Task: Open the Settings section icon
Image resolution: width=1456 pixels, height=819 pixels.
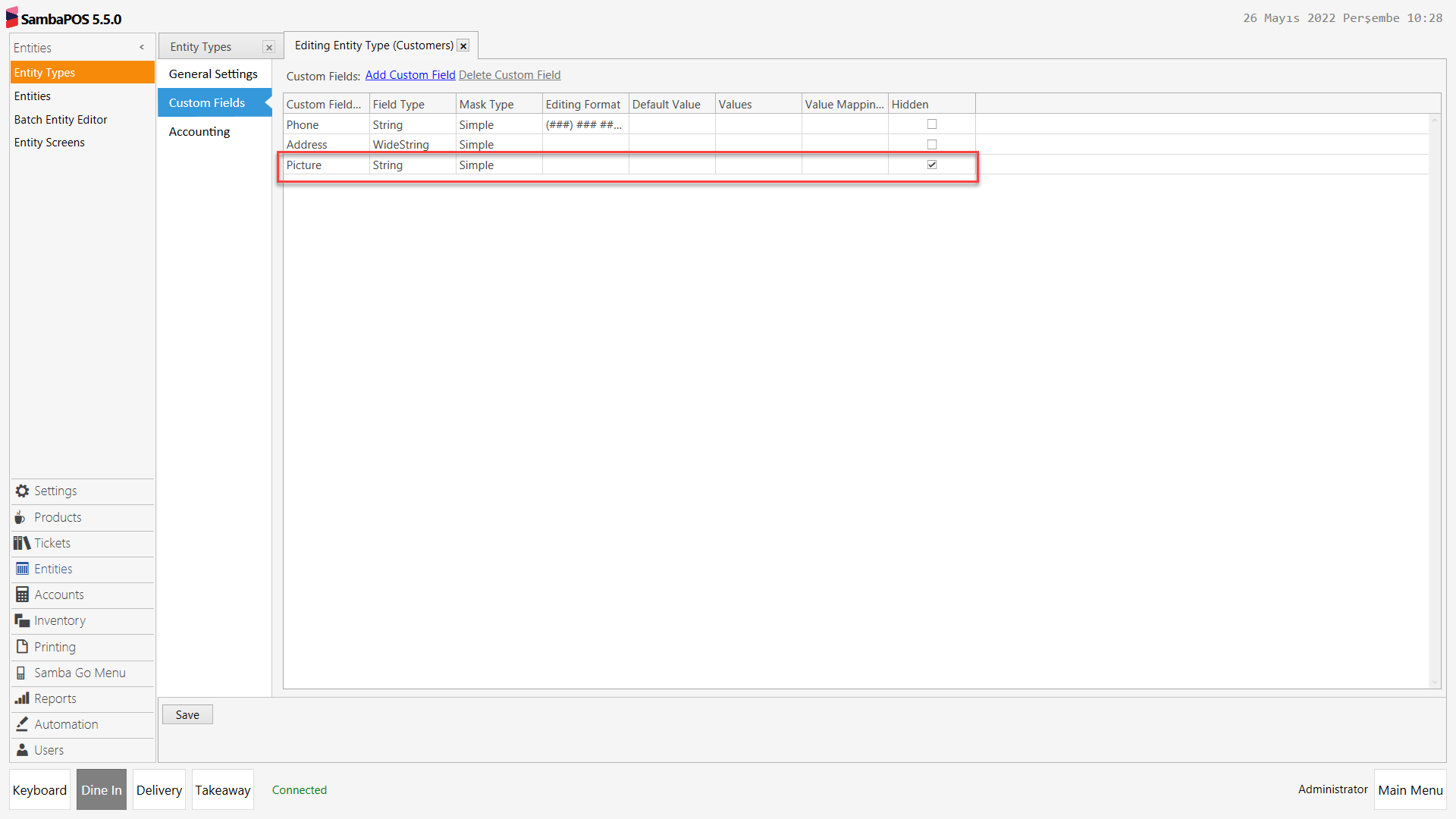Action: [x=21, y=491]
